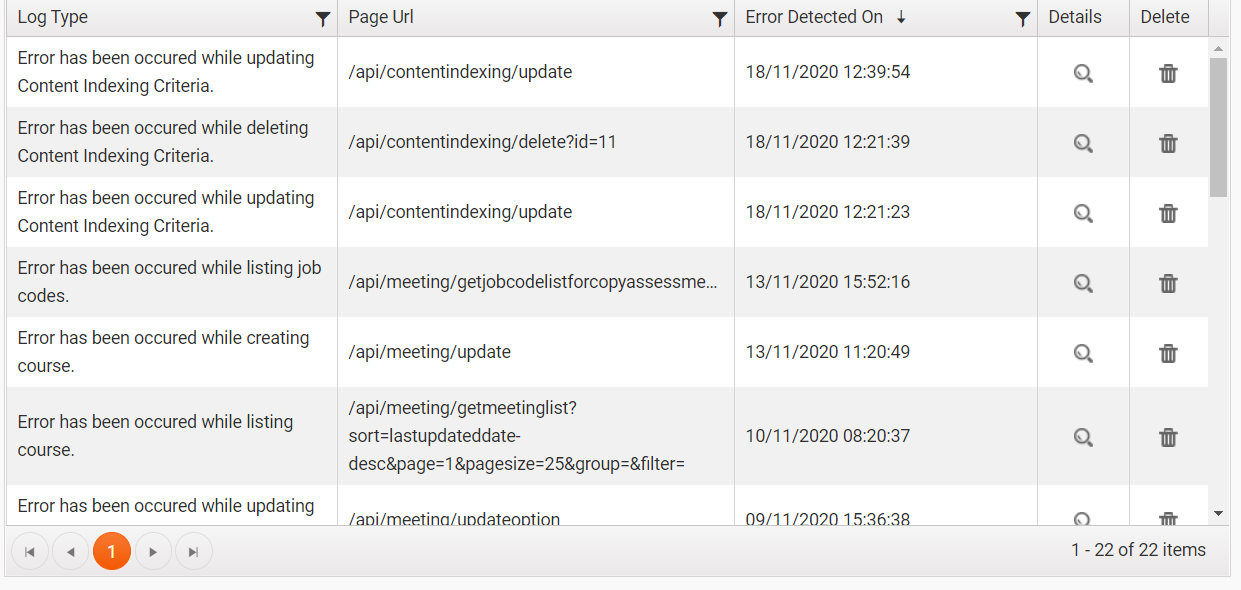View details of the job codes listing error
Viewport: 1241px width, 590px height.
click(1083, 283)
